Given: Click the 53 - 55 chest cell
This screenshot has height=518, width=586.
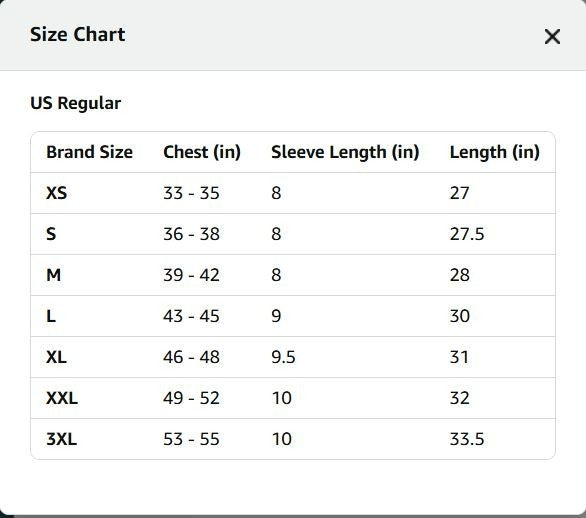Looking at the screenshot, I should 191,439.
